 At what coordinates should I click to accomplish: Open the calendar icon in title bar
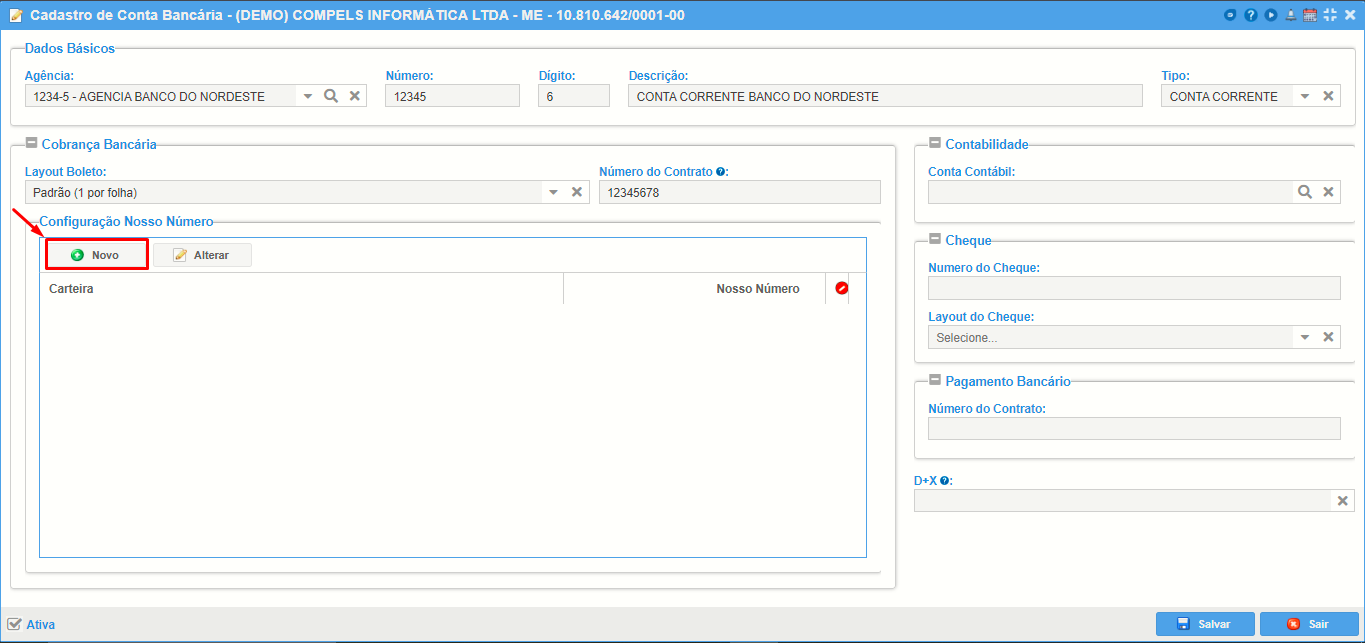point(1310,15)
